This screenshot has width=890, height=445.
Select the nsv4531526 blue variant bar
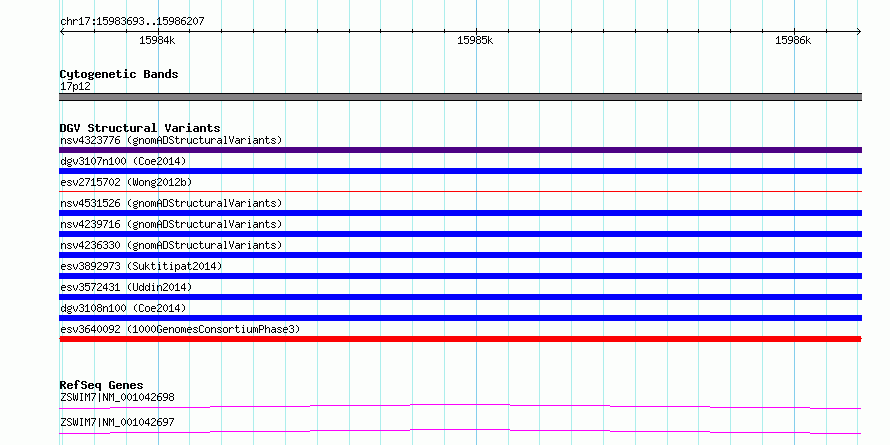pos(460,213)
